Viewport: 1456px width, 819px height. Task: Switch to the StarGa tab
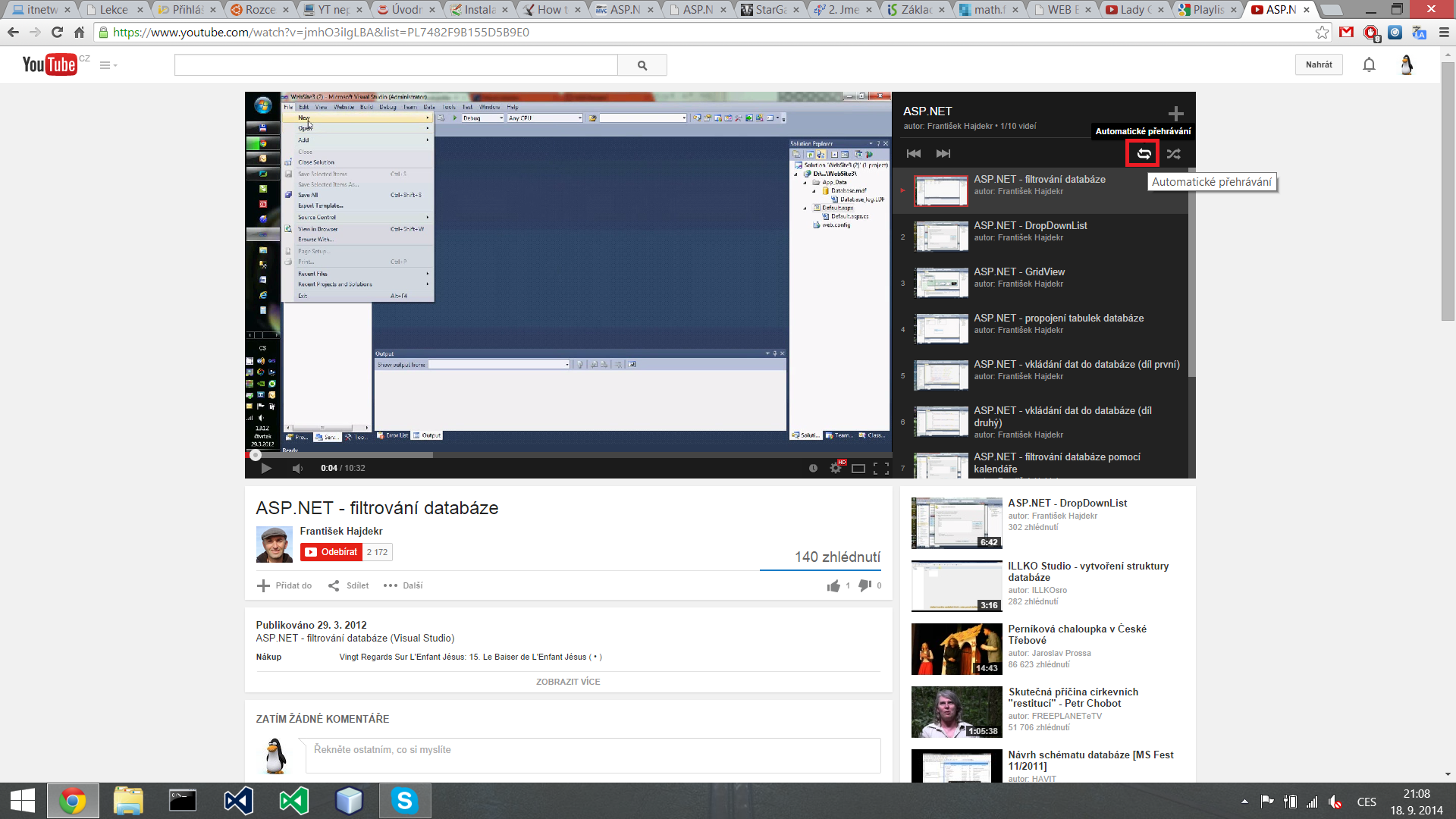click(770, 10)
